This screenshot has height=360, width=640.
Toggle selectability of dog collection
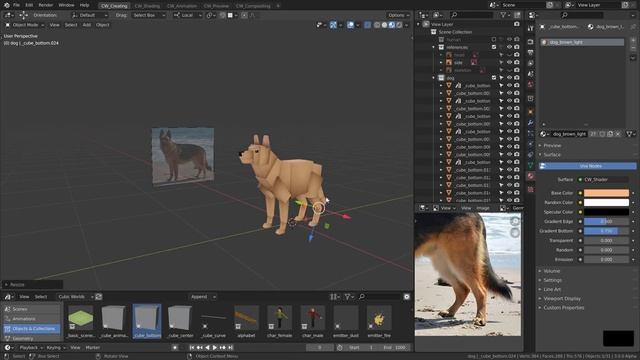click(x=501, y=78)
